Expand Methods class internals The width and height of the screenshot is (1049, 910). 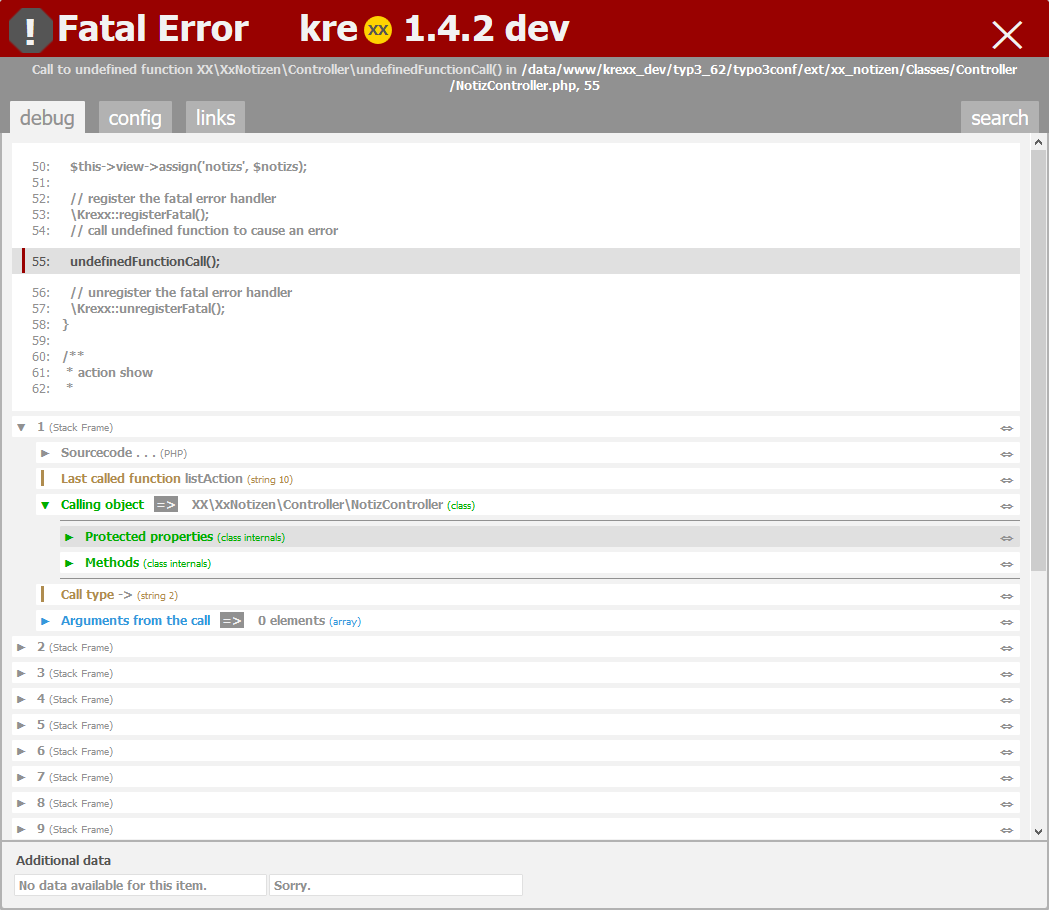69,563
